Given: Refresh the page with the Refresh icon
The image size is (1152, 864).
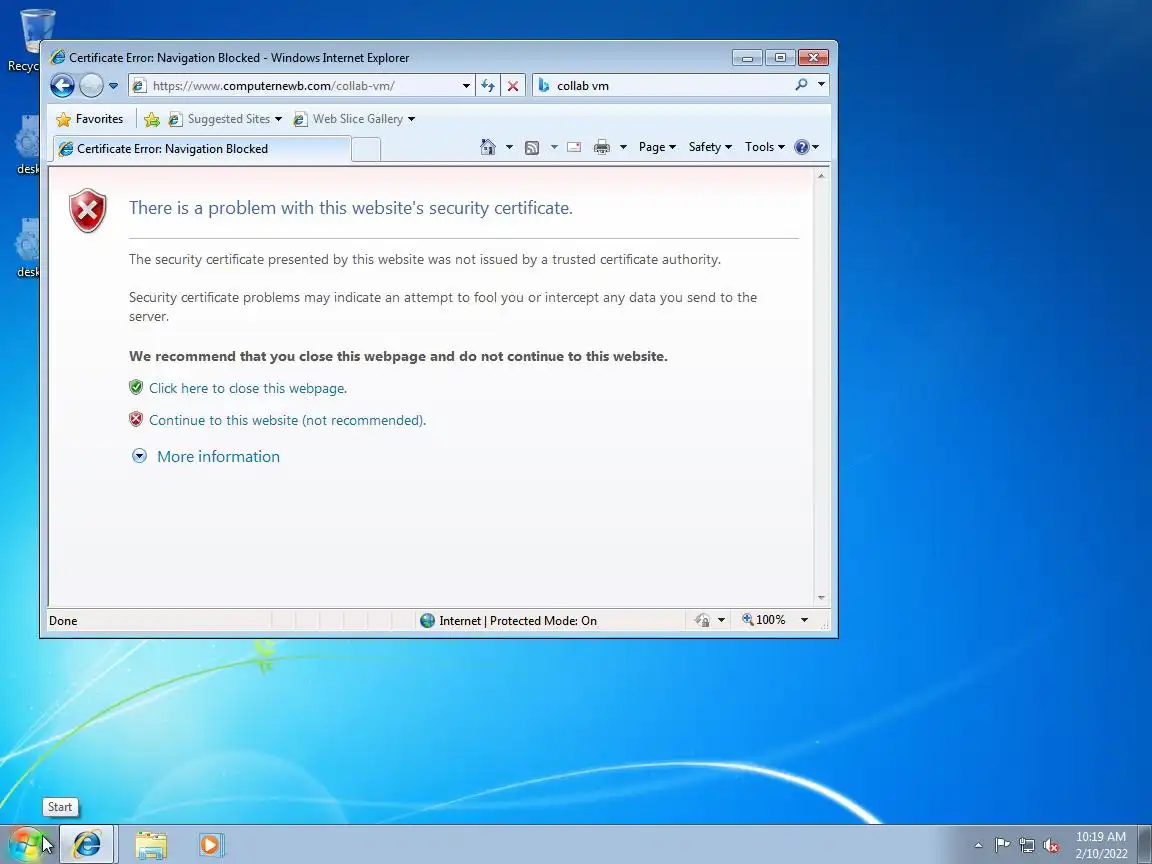Looking at the screenshot, I should pyautogui.click(x=488, y=86).
